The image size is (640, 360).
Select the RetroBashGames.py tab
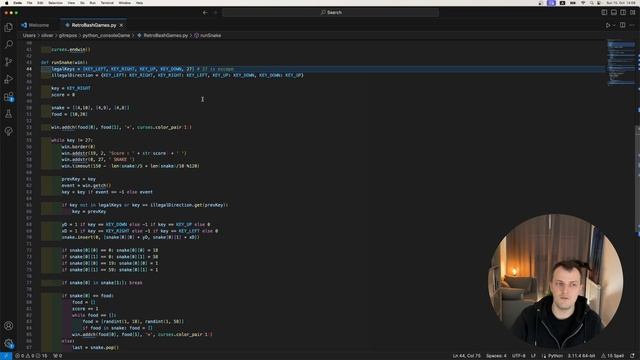pyautogui.click(x=93, y=25)
